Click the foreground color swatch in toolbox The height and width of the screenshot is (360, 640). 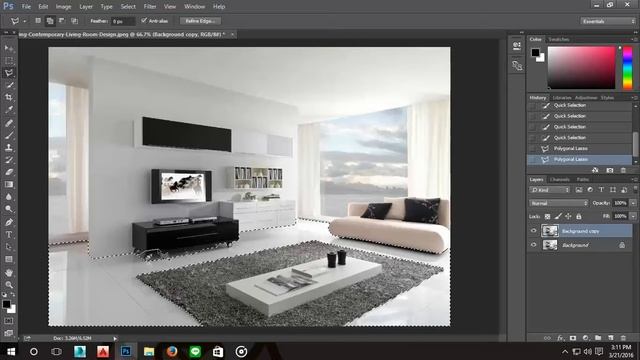click(6, 304)
